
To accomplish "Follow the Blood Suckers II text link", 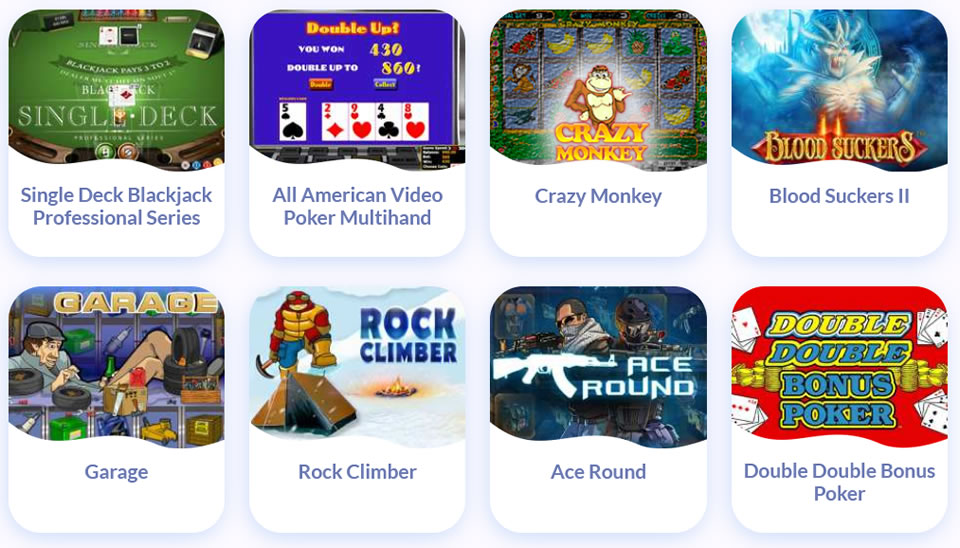I will pyautogui.click(x=839, y=196).
